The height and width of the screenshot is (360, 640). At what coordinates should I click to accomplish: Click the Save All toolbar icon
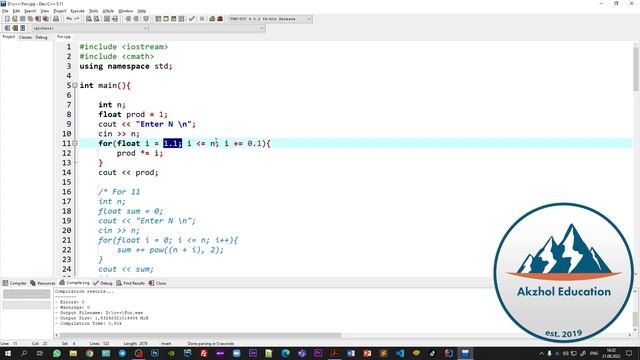pyautogui.click(x=30, y=19)
